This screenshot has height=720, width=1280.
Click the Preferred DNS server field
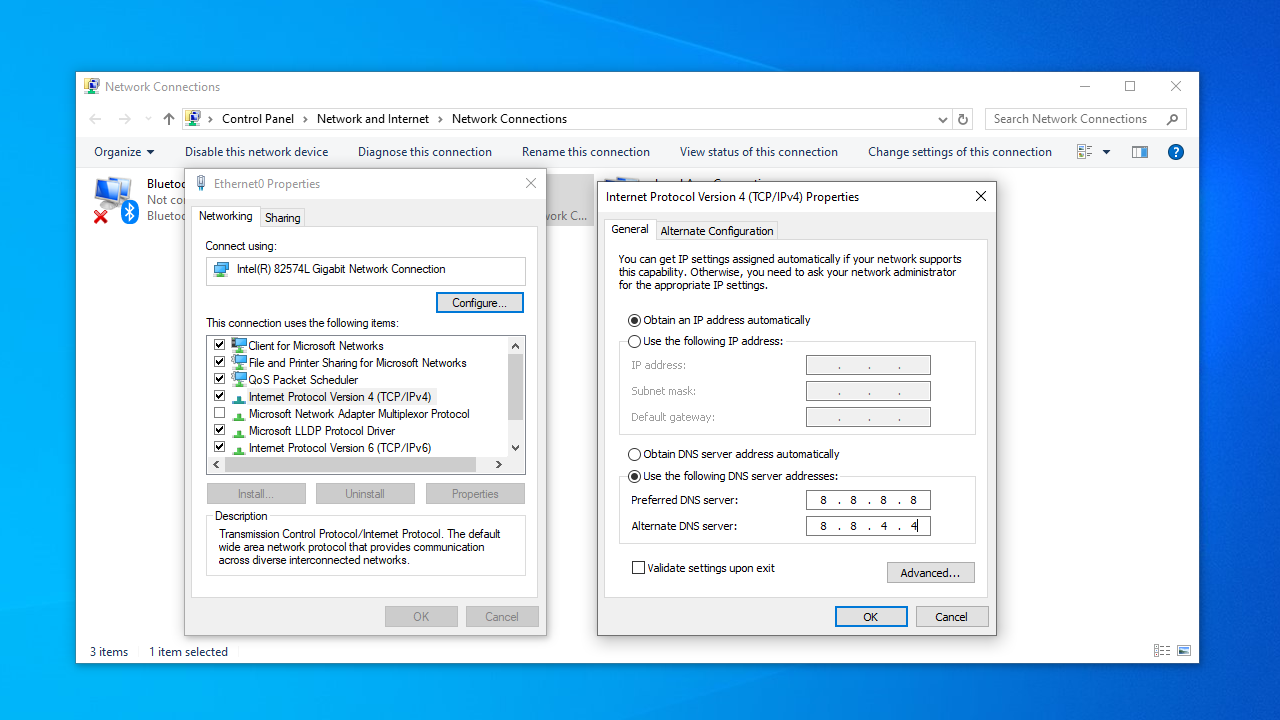(868, 500)
